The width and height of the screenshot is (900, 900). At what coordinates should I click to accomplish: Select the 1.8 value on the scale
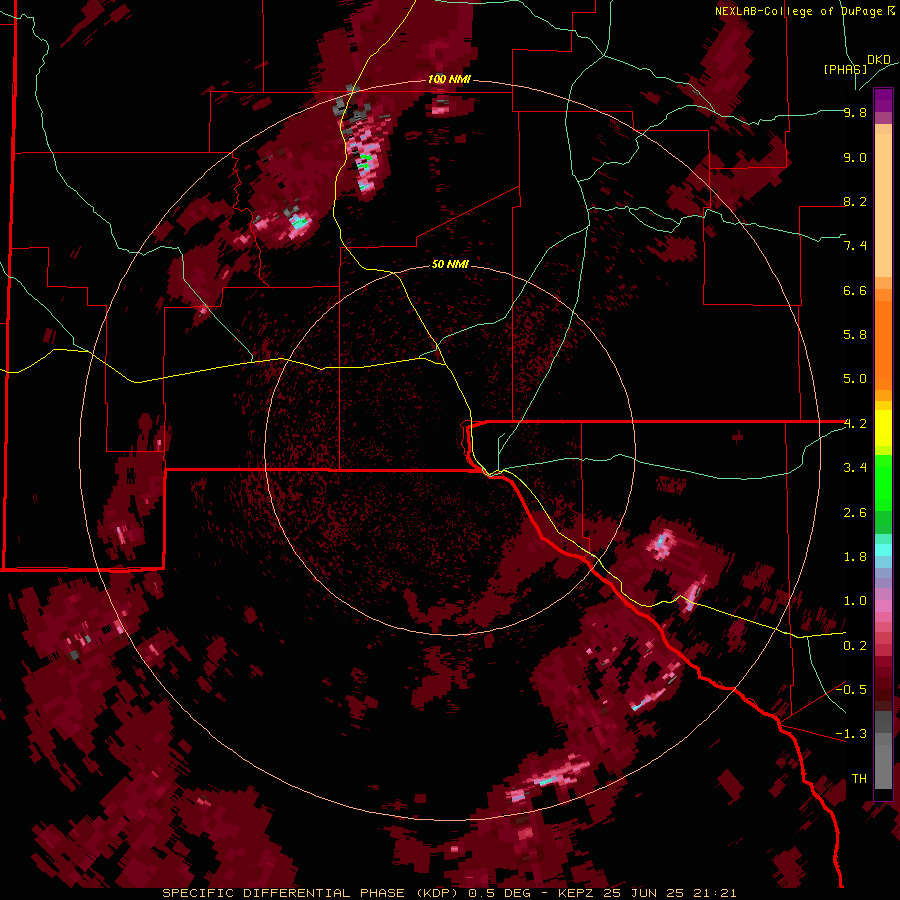[855, 557]
